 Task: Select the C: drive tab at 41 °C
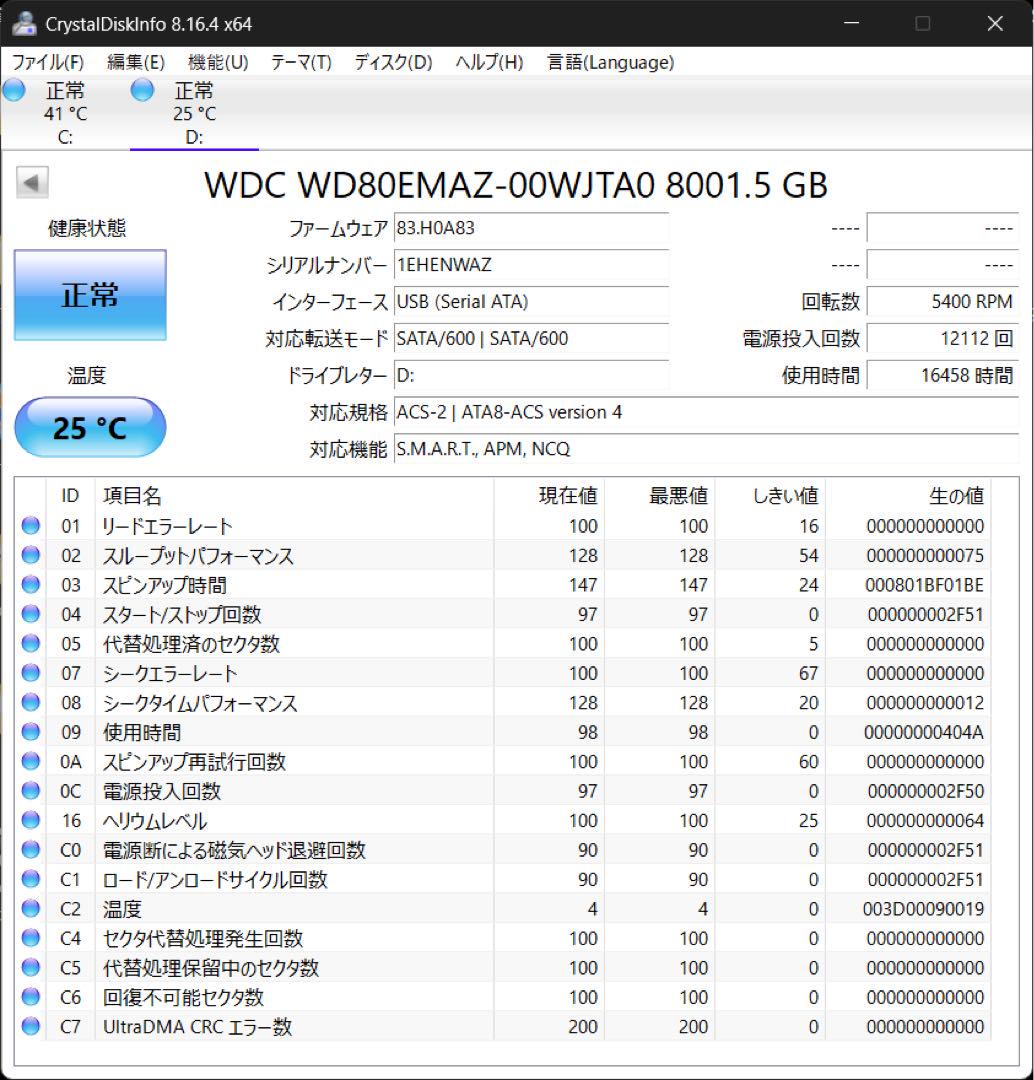pyautogui.click(x=65, y=113)
